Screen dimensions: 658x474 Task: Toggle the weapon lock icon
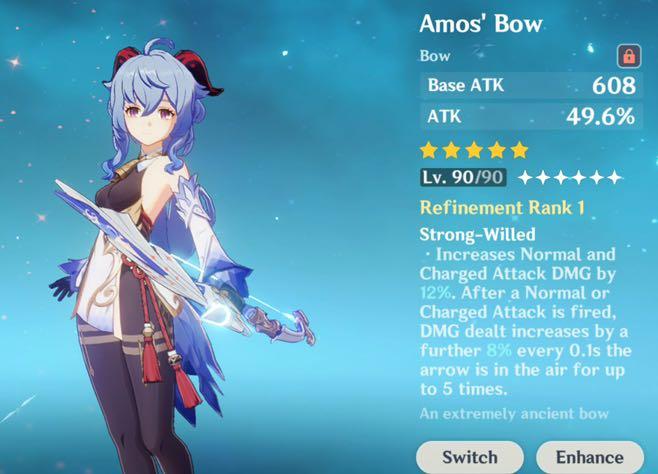click(x=629, y=56)
